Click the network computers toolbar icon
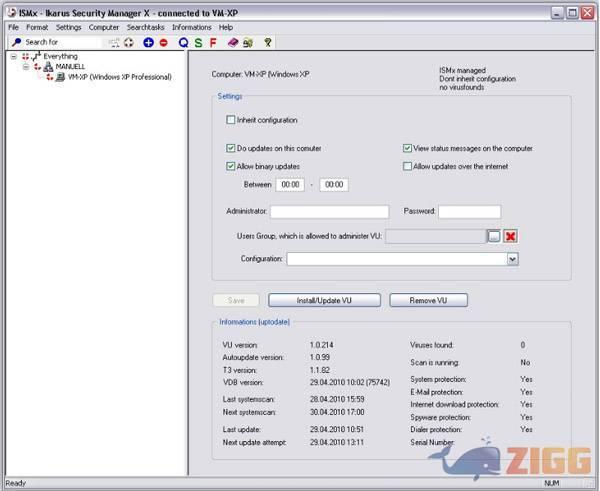 [248, 42]
